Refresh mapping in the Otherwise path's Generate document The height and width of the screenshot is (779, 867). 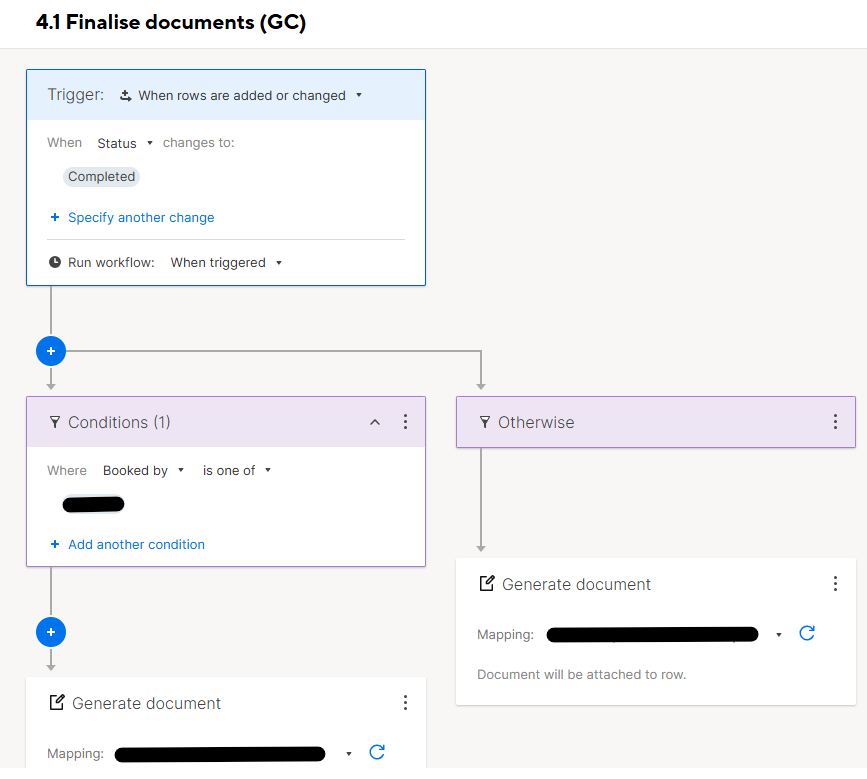click(x=807, y=633)
